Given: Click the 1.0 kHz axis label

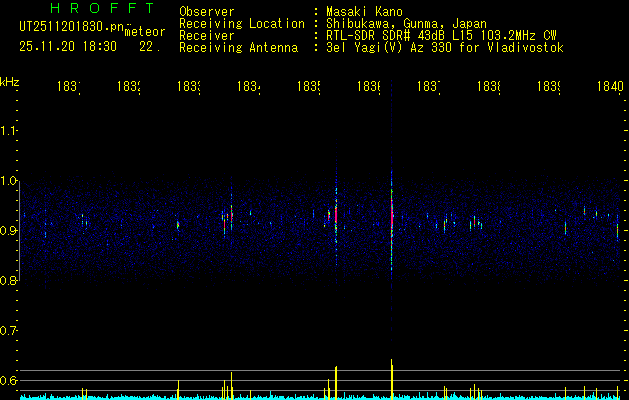Looking at the screenshot, I should 8,181.
